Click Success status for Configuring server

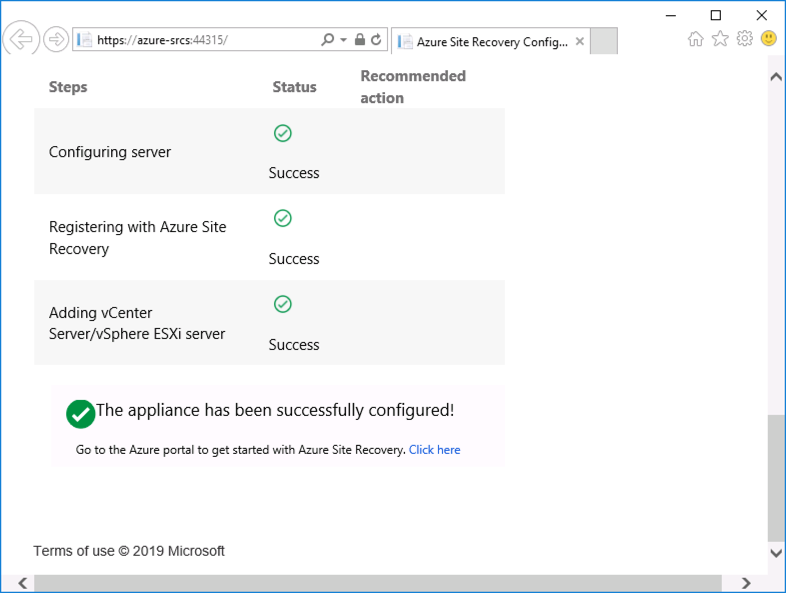pos(294,173)
